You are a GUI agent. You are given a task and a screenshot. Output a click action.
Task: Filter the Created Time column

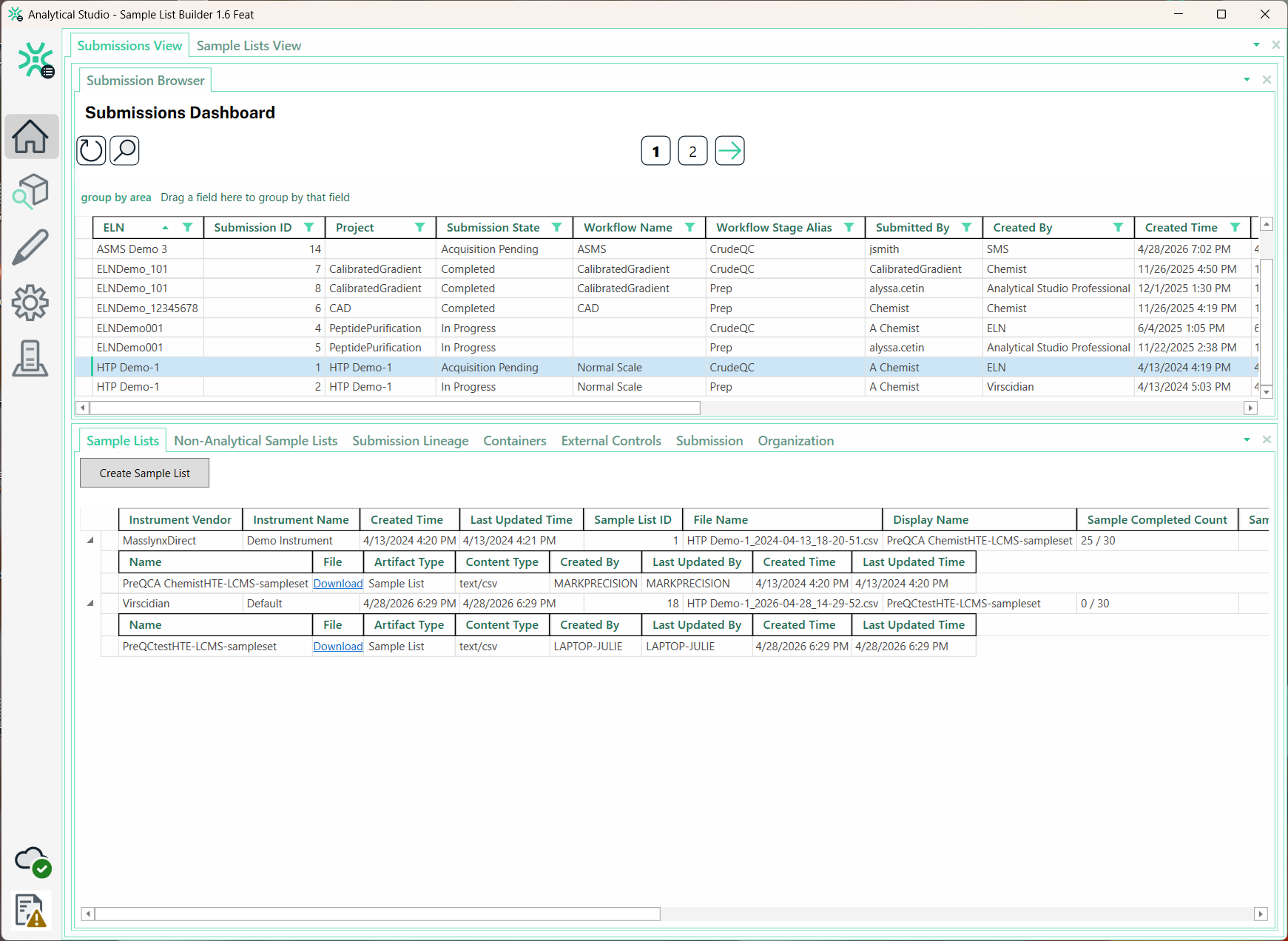tap(1235, 228)
